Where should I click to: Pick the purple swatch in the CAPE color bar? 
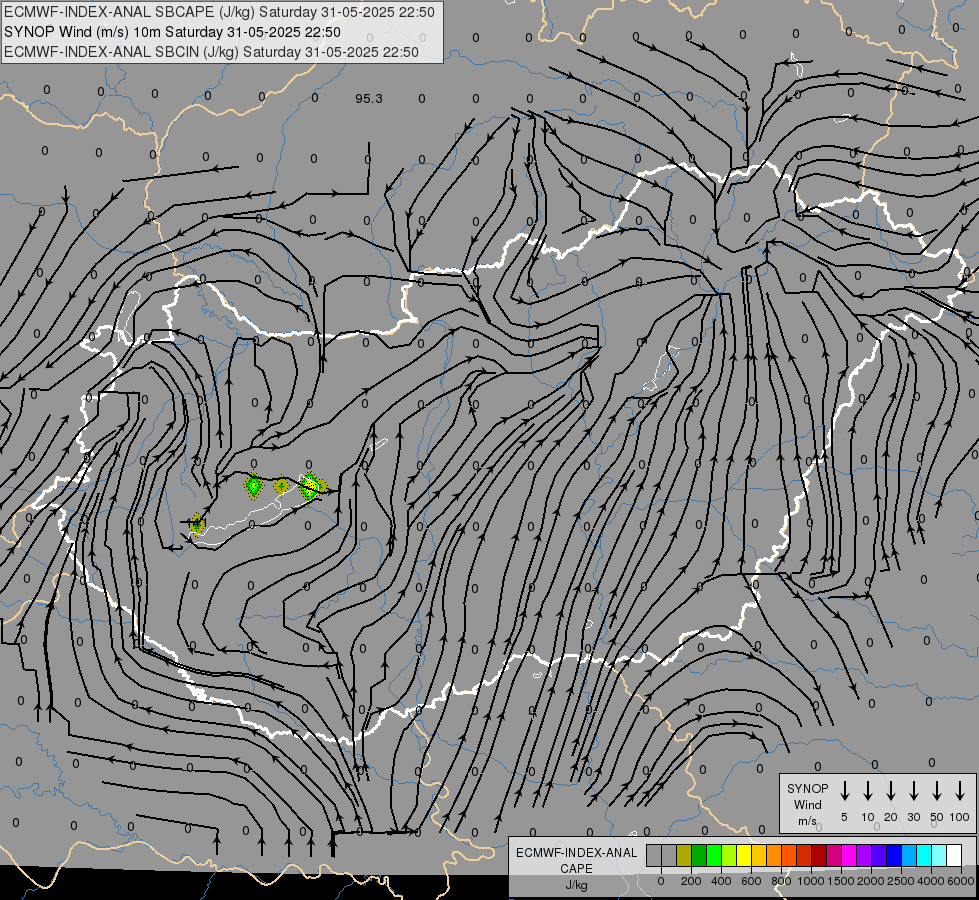click(865, 855)
